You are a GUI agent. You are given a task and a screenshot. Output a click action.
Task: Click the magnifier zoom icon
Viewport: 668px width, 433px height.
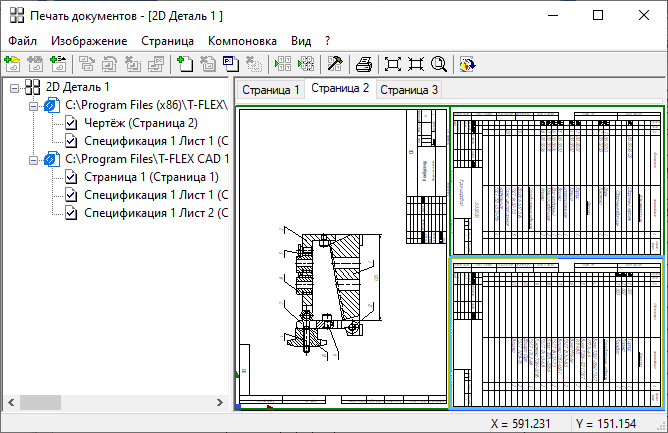438,64
